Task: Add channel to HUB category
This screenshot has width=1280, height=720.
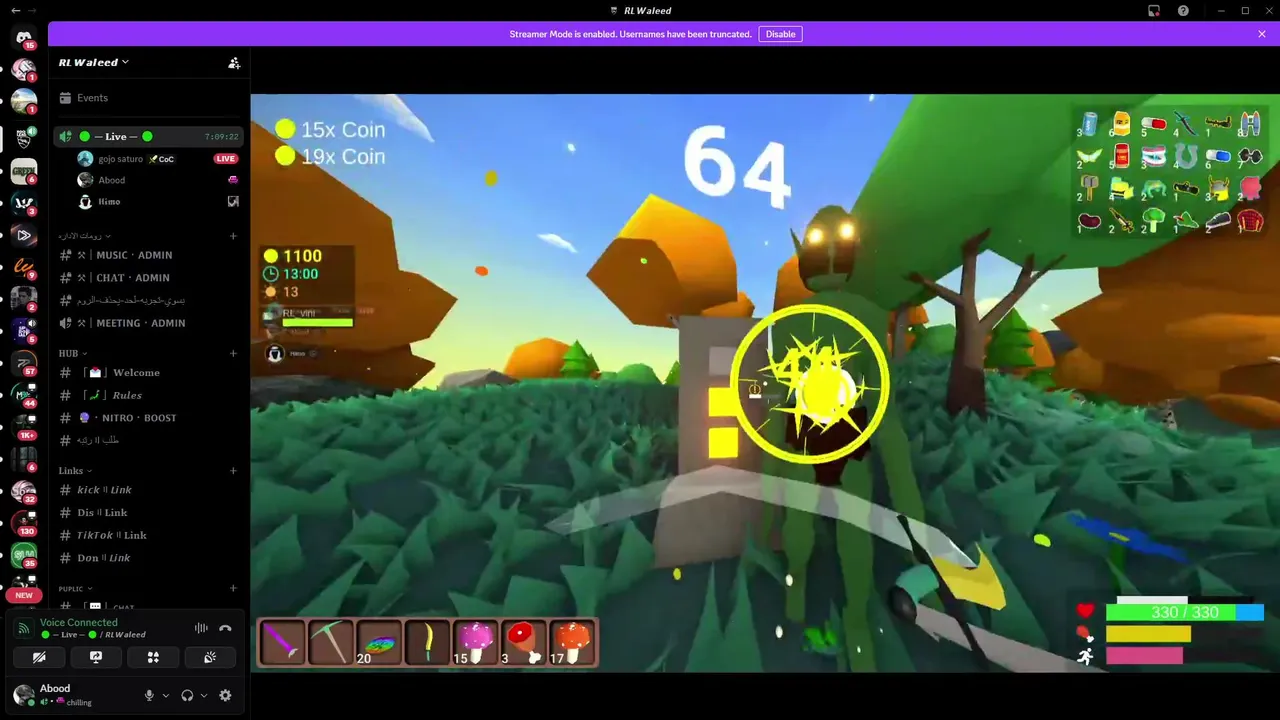Action: (x=233, y=353)
